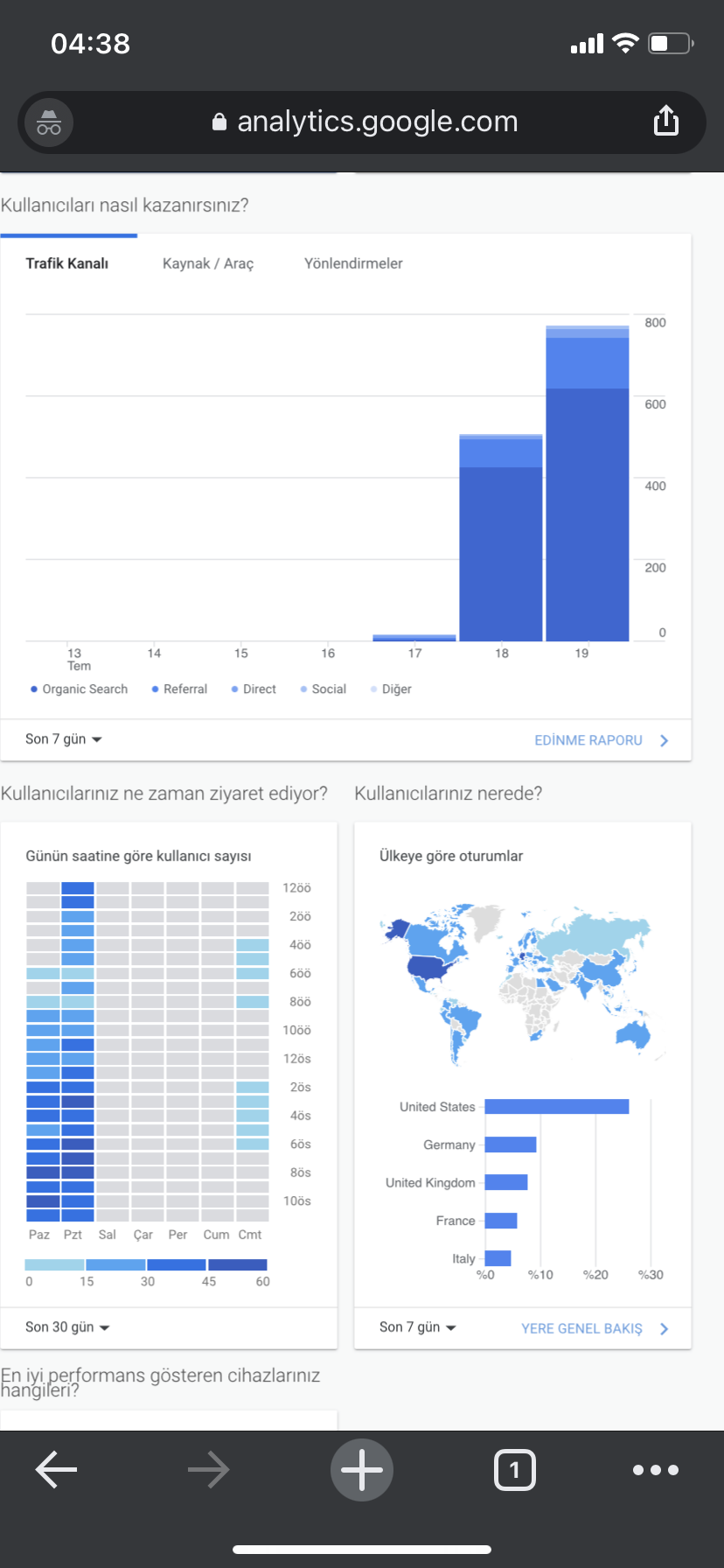Tap the lock icon beside the URL
Viewport: 724px width, 1568px height.
(219, 122)
